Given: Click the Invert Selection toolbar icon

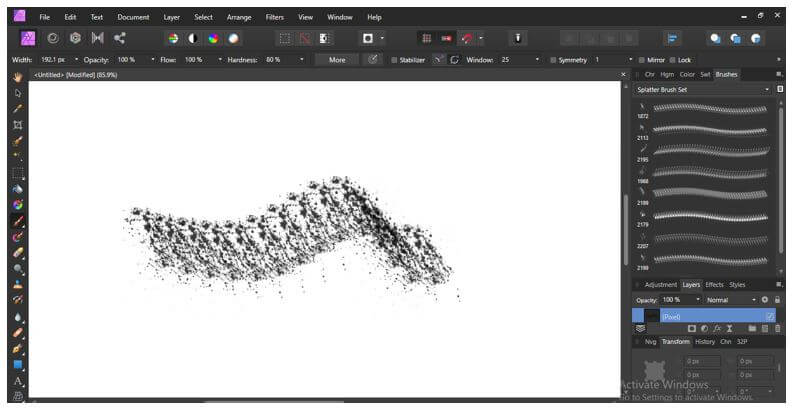Looking at the screenshot, I should (324, 38).
